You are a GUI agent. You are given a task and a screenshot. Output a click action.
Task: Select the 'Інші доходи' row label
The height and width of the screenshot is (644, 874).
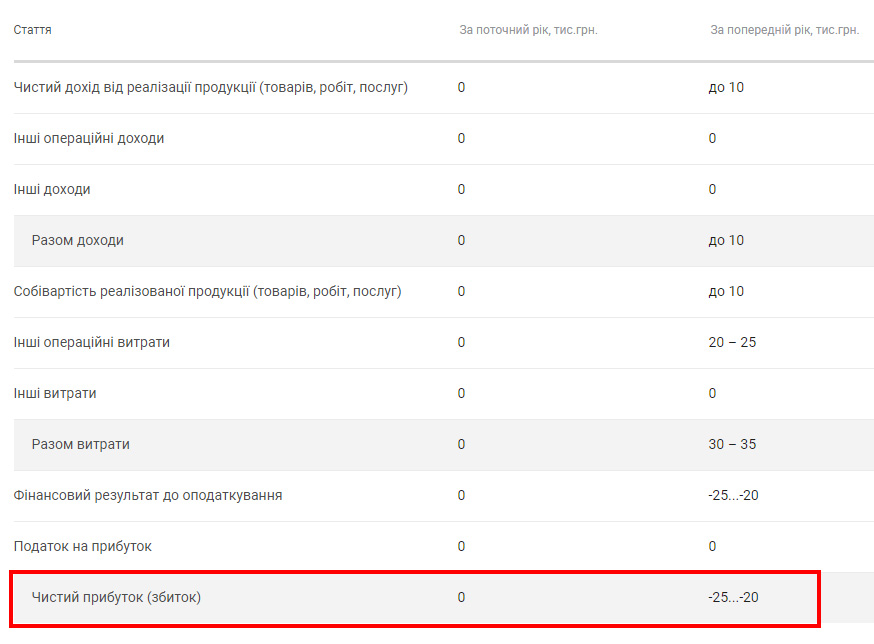tap(52, 189)
